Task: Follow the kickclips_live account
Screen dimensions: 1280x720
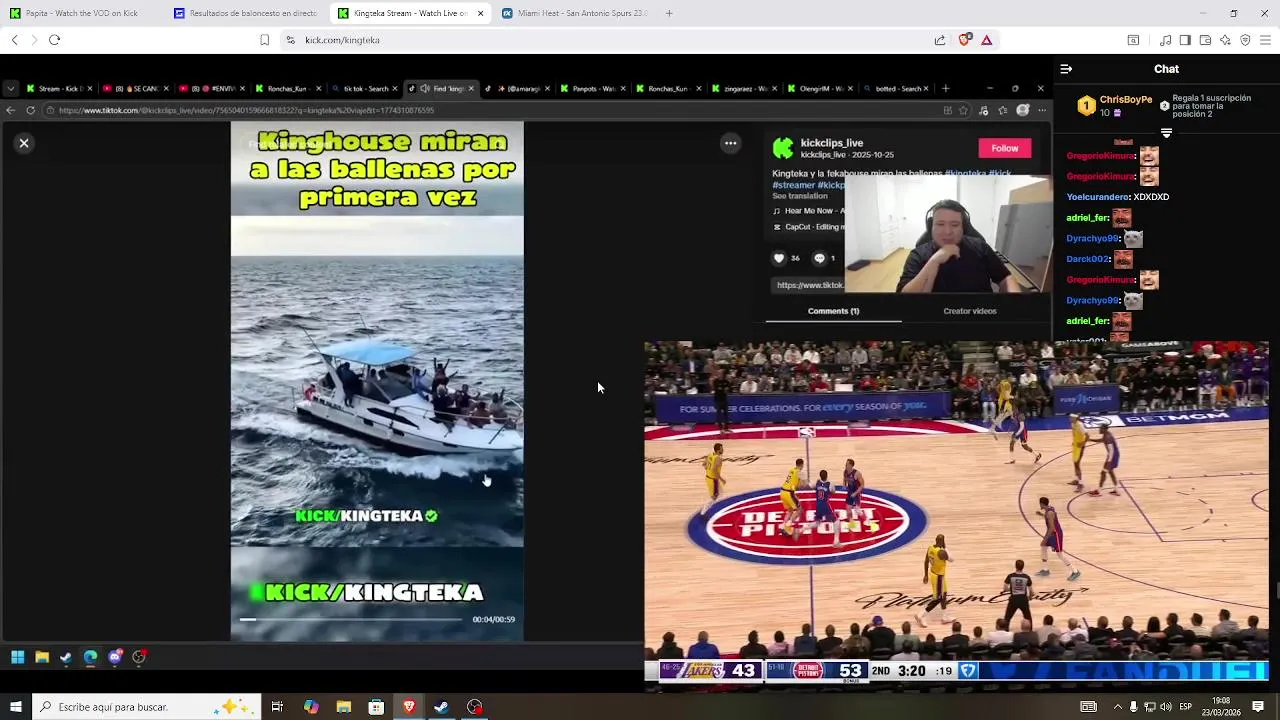Action: (1004, 148)
